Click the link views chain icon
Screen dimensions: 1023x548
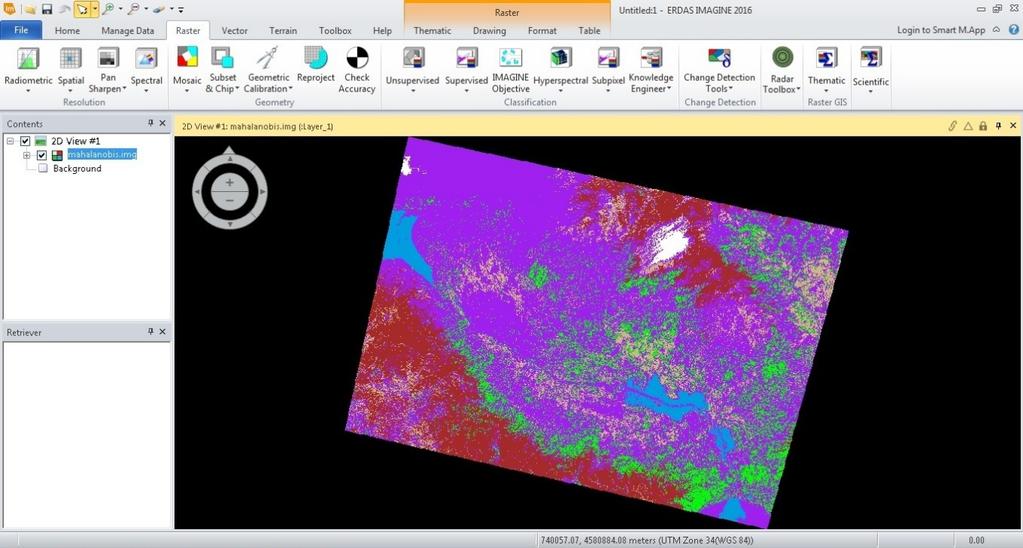point(953,126)
